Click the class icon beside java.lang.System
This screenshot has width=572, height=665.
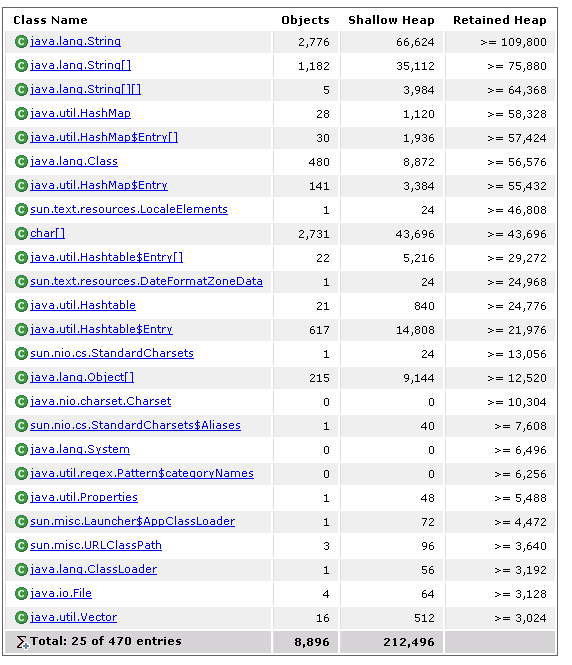point(21,450)
